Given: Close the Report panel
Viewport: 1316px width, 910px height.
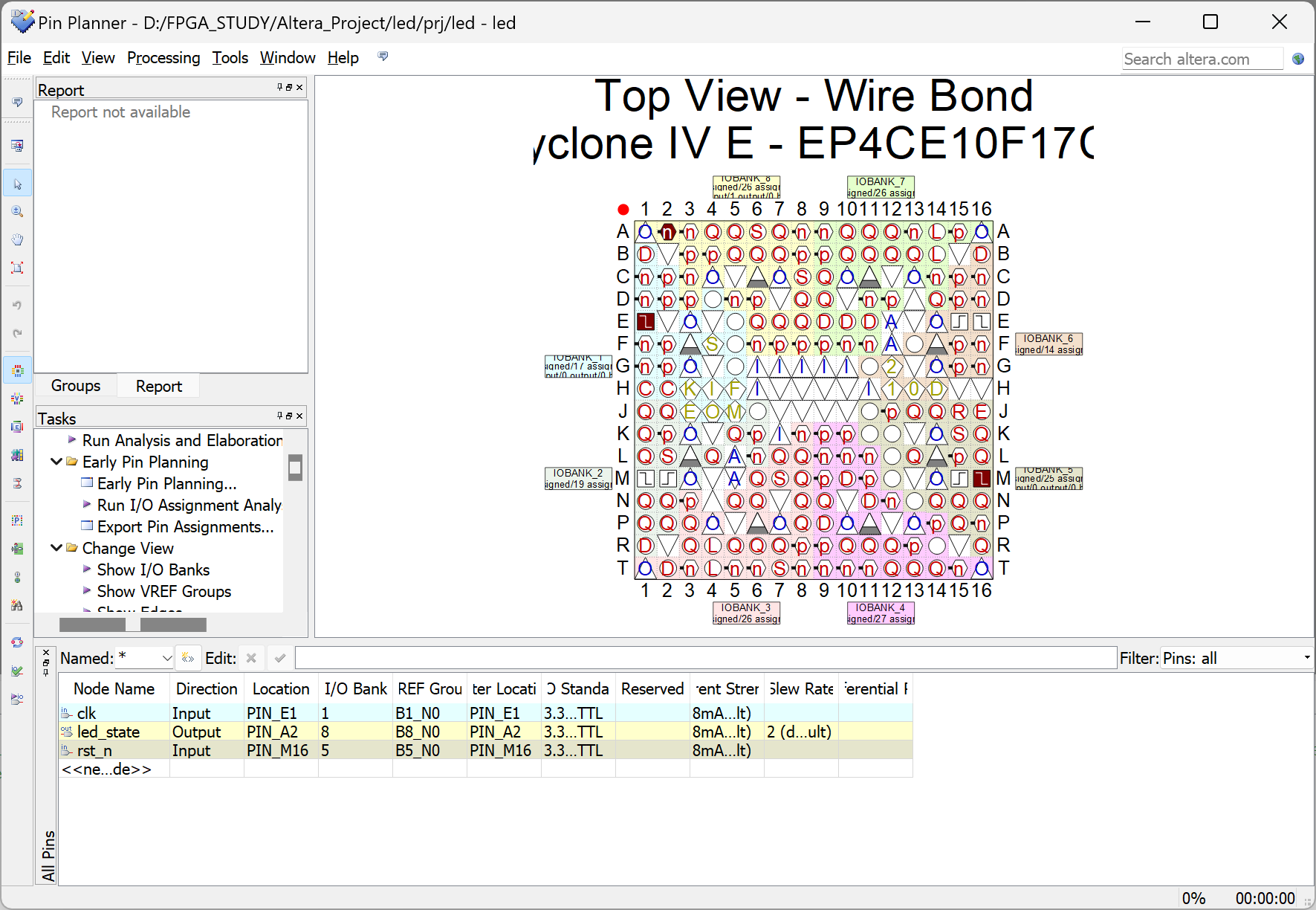Looking at the screenshot, I should (x=299, y=87).
